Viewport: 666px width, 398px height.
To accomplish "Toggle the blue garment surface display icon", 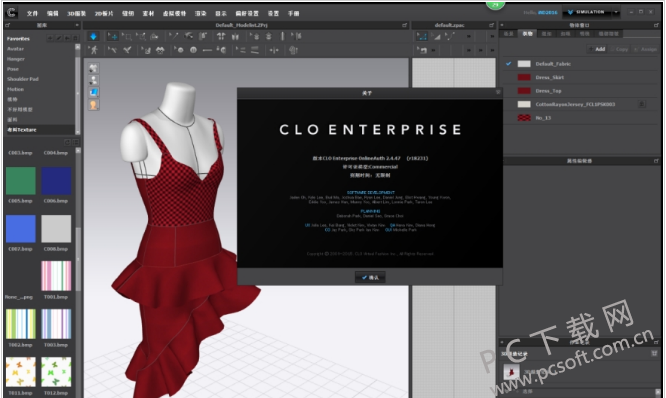I will pos(93,92).
